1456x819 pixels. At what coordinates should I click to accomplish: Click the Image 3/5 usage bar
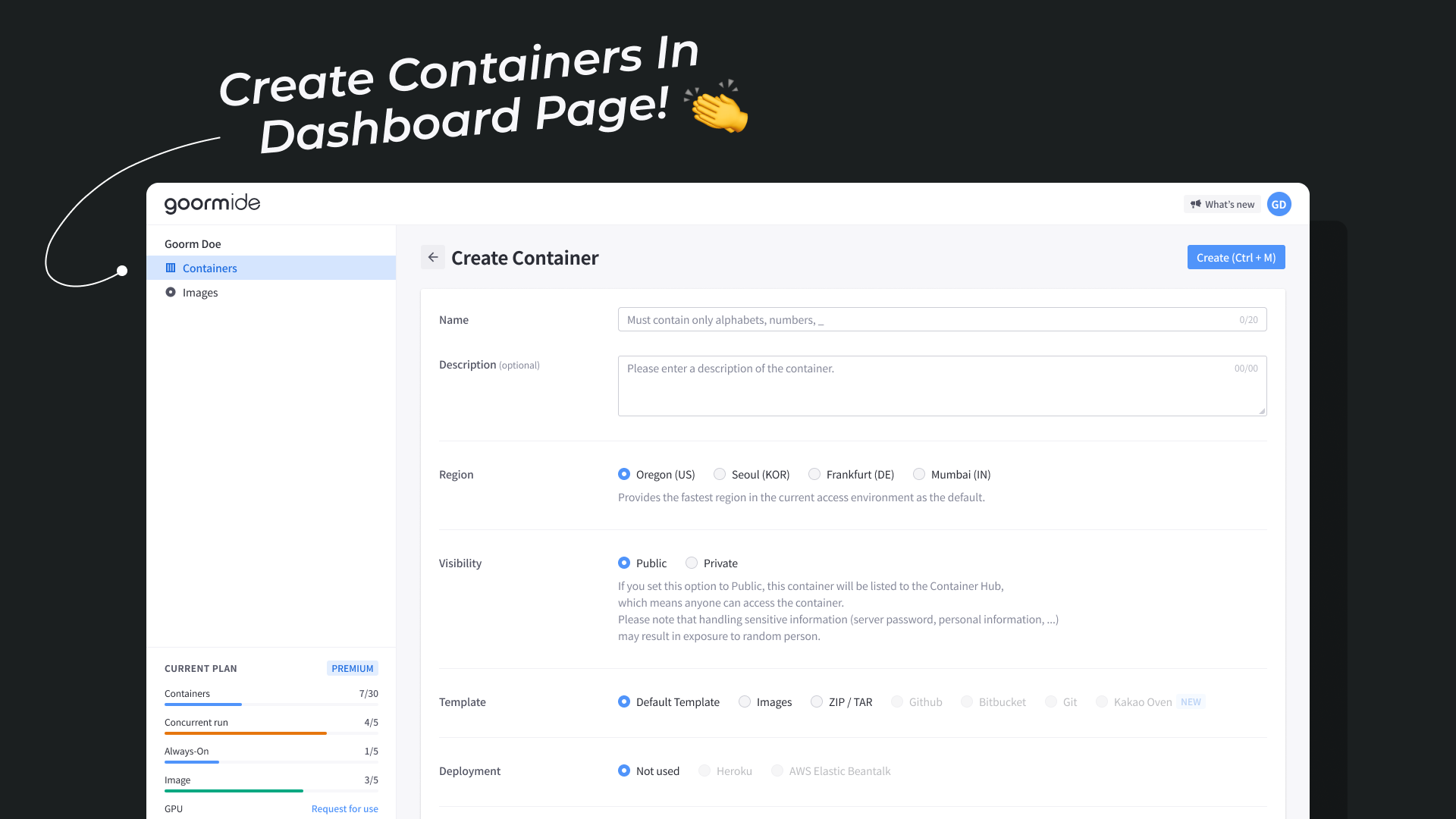click(271, 791)
